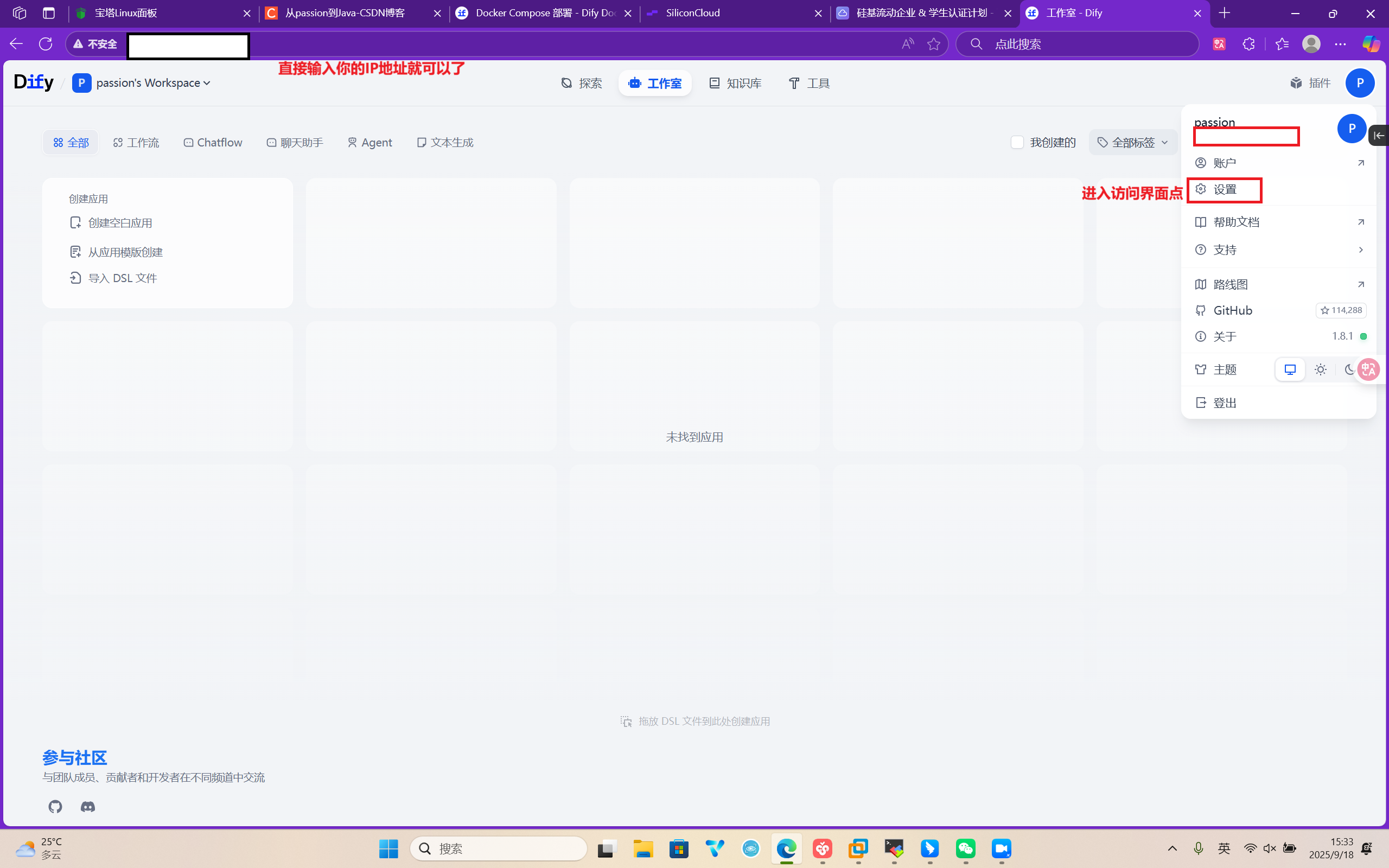Screen dimensions: 1389x868
Task: Click the Discord icon under 参与社区
Action: (87, 807)
